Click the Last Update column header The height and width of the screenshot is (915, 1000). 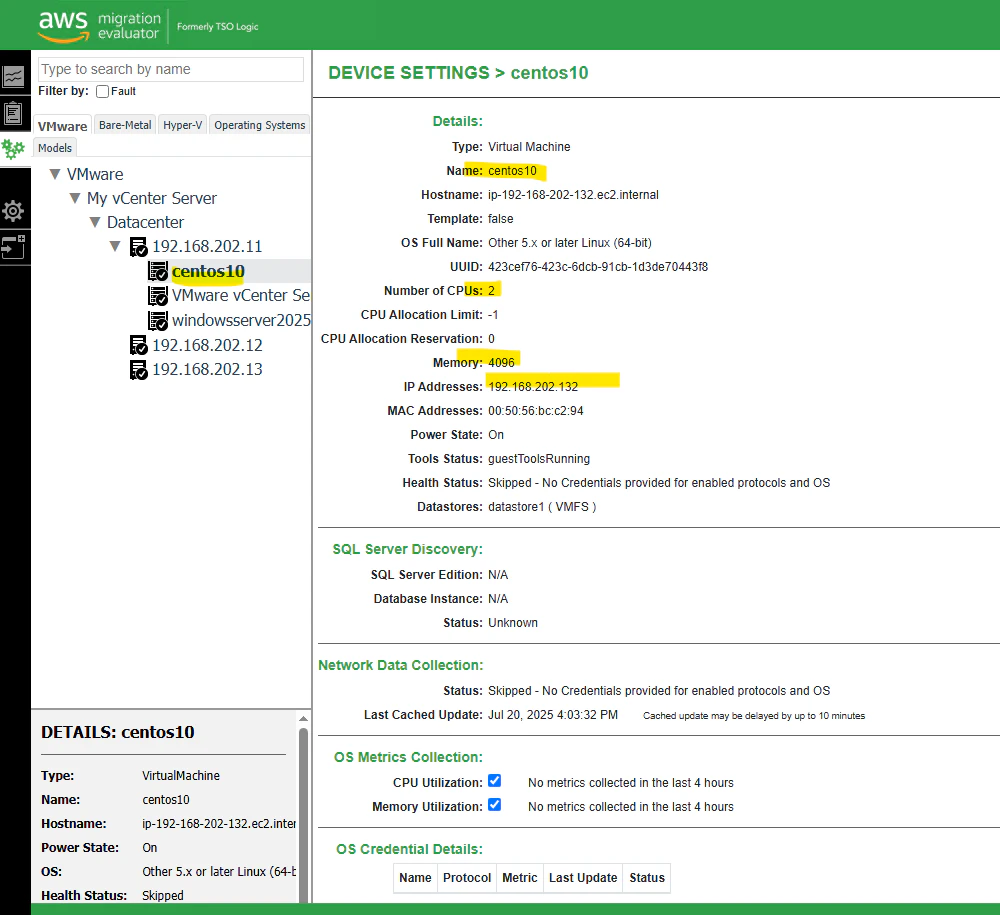[x=583, y=878]
